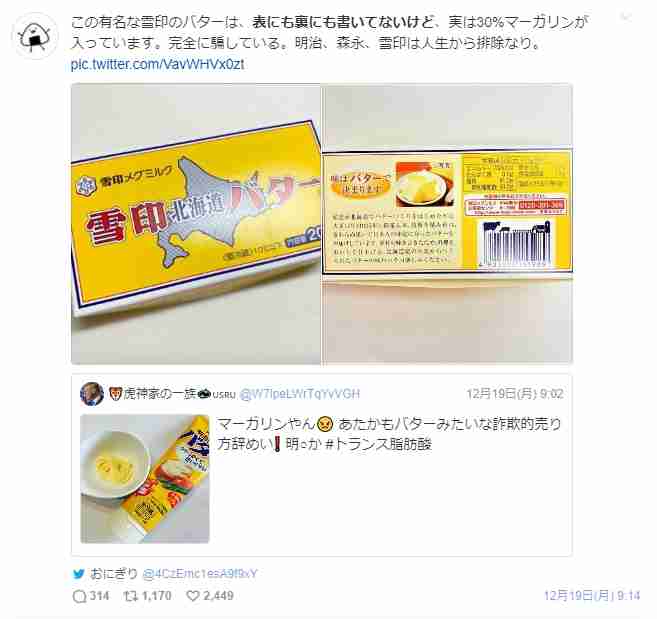Click the 1,170 retweet count

point(156,596)
